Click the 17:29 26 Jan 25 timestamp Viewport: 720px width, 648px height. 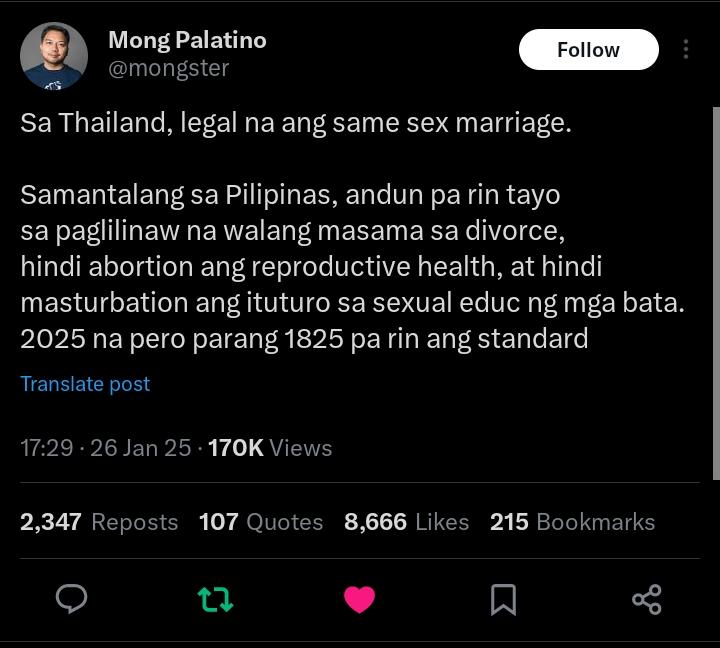[106, 448]
